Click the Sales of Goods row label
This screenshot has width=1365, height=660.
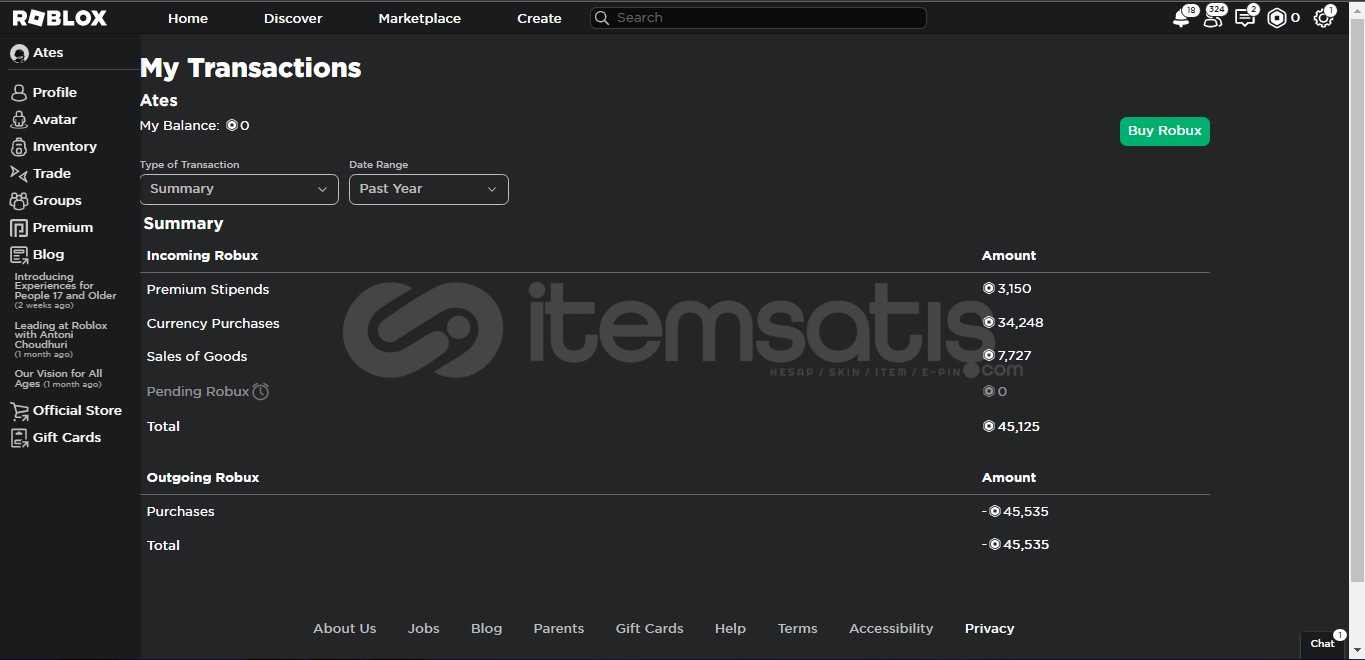(x=197, y=357)
